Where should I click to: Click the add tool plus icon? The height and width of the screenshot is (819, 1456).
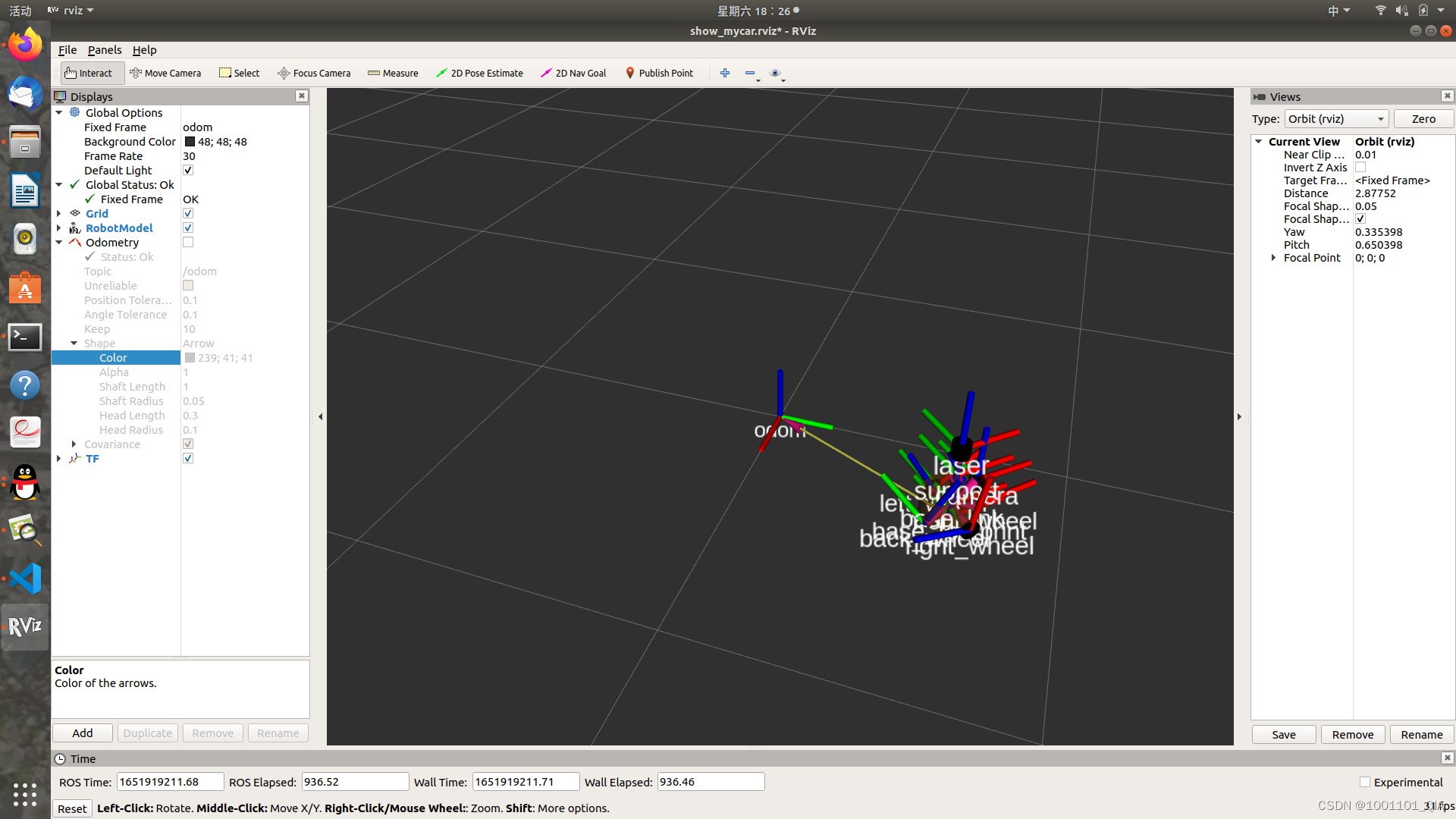725,73
